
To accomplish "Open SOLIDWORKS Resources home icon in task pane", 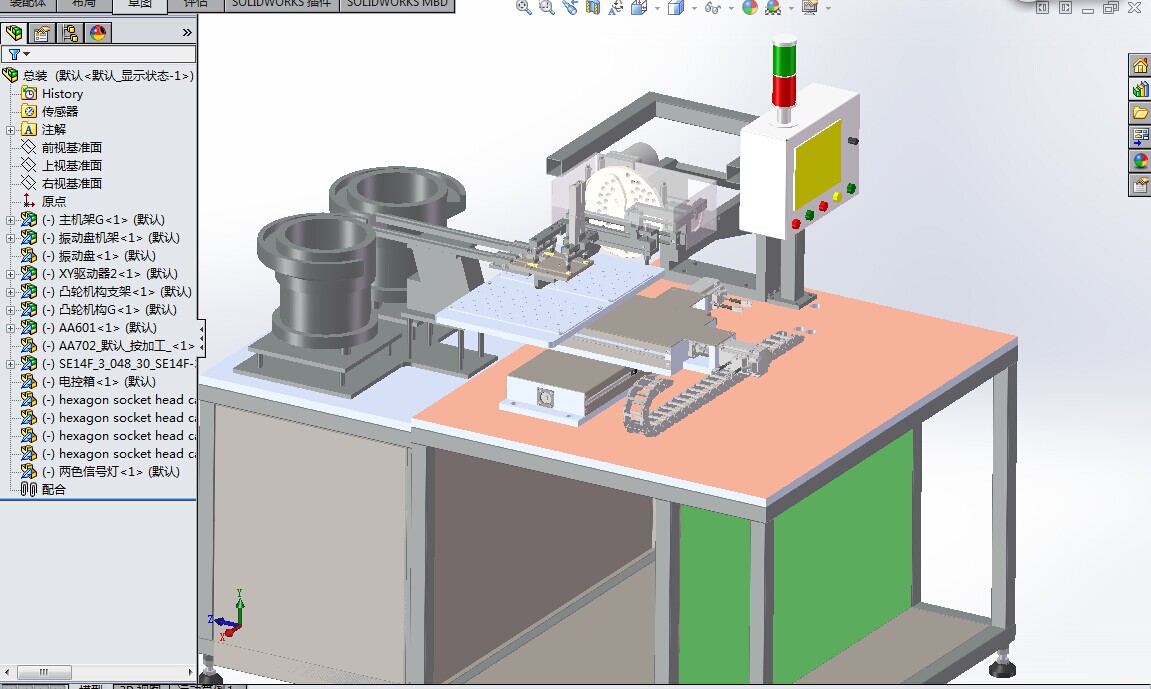I will [x=1140, y=66].
